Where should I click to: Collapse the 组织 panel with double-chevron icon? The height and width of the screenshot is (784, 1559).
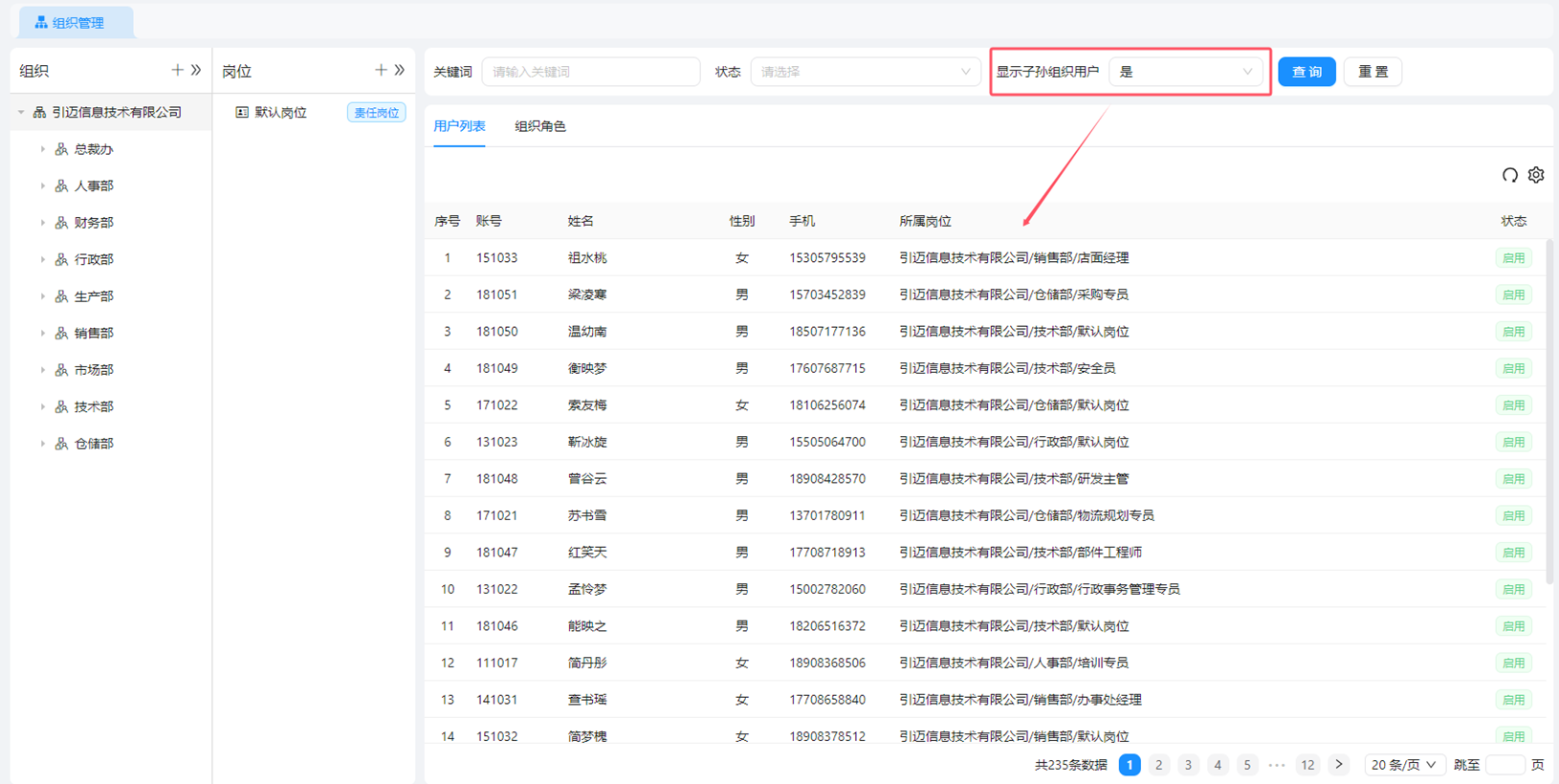pyautogui.click(x=196, y=70)
